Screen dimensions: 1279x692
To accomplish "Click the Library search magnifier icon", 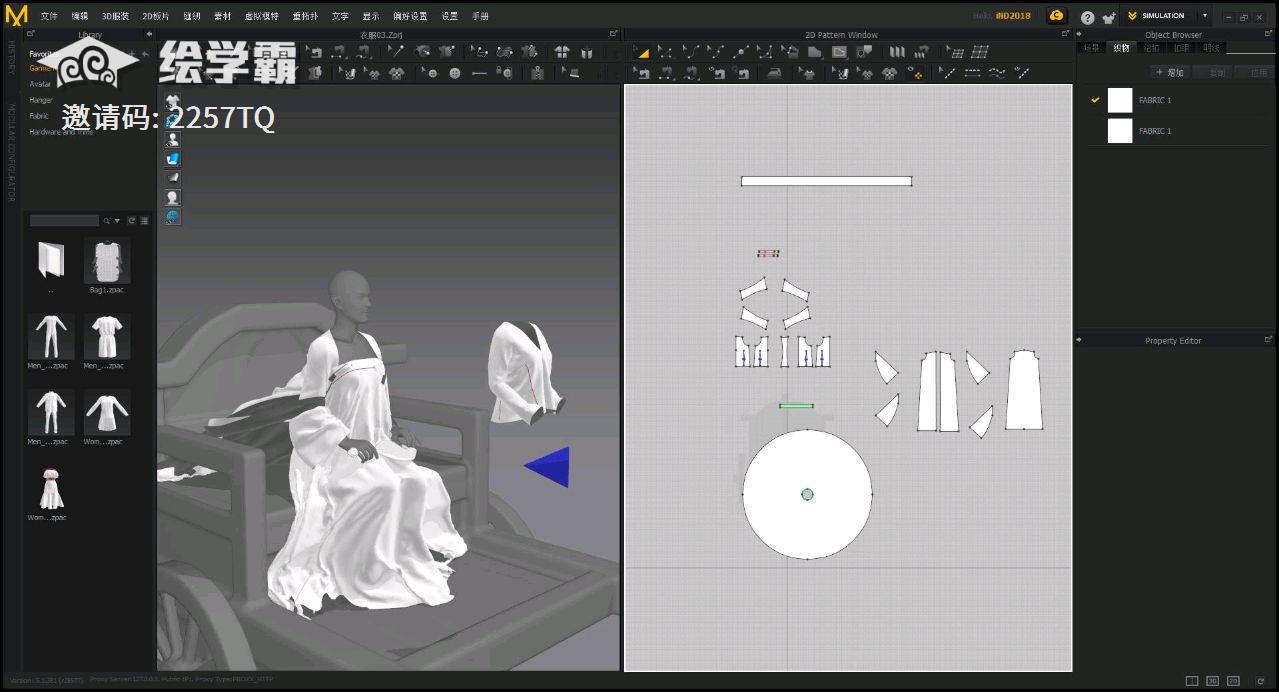I will tap(107, 221).
